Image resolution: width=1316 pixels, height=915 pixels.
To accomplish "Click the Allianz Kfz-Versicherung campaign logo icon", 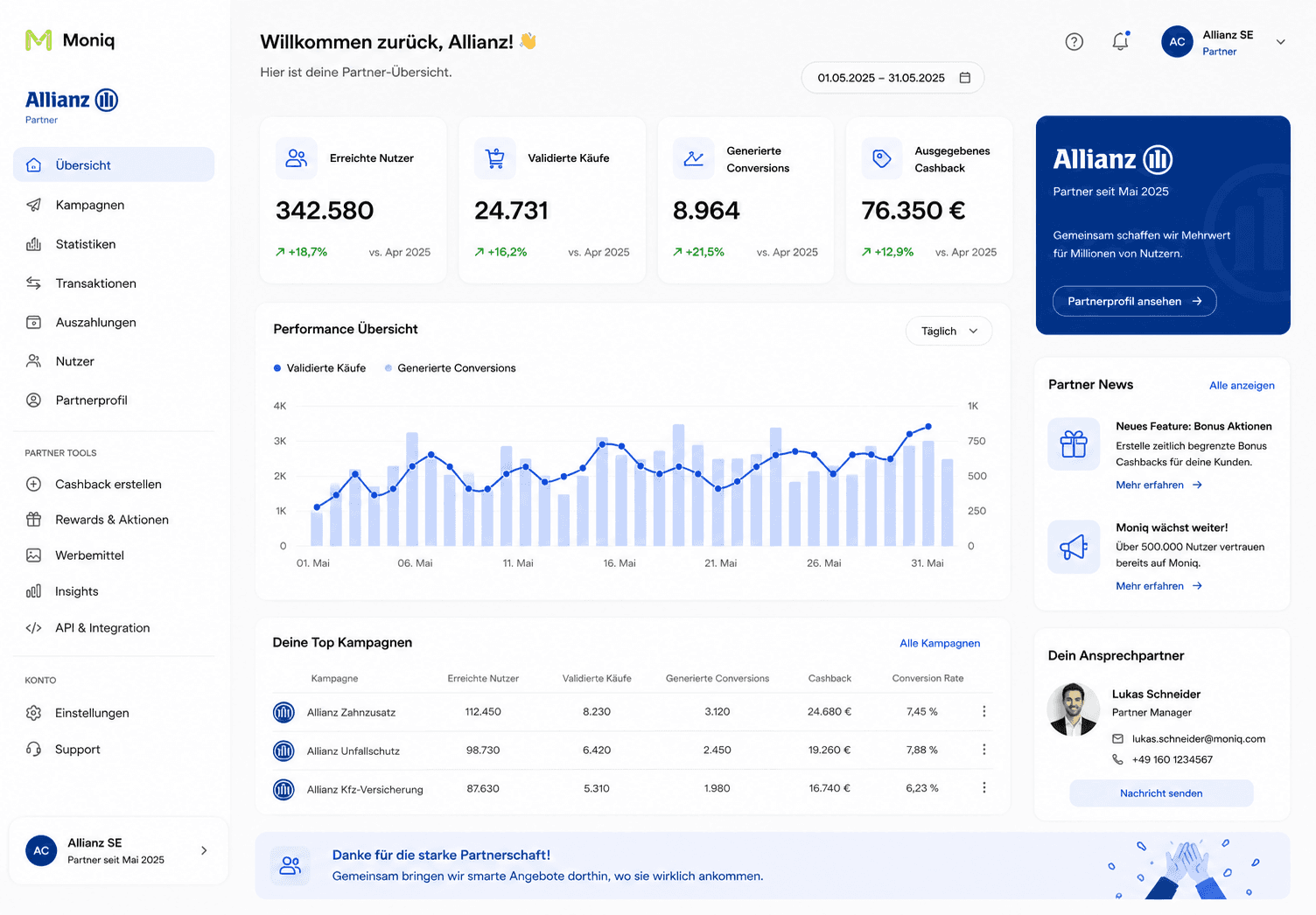I will coord(283,790).
